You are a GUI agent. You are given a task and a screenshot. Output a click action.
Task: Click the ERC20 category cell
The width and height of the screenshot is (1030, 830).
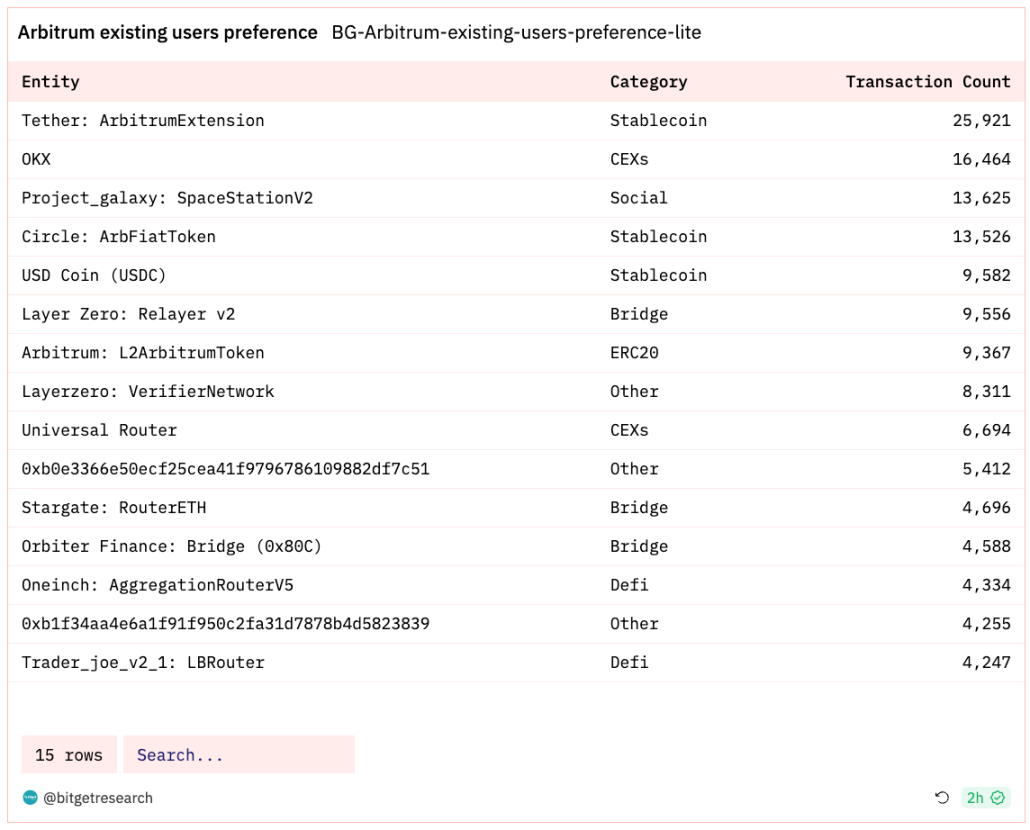point(634,353)
